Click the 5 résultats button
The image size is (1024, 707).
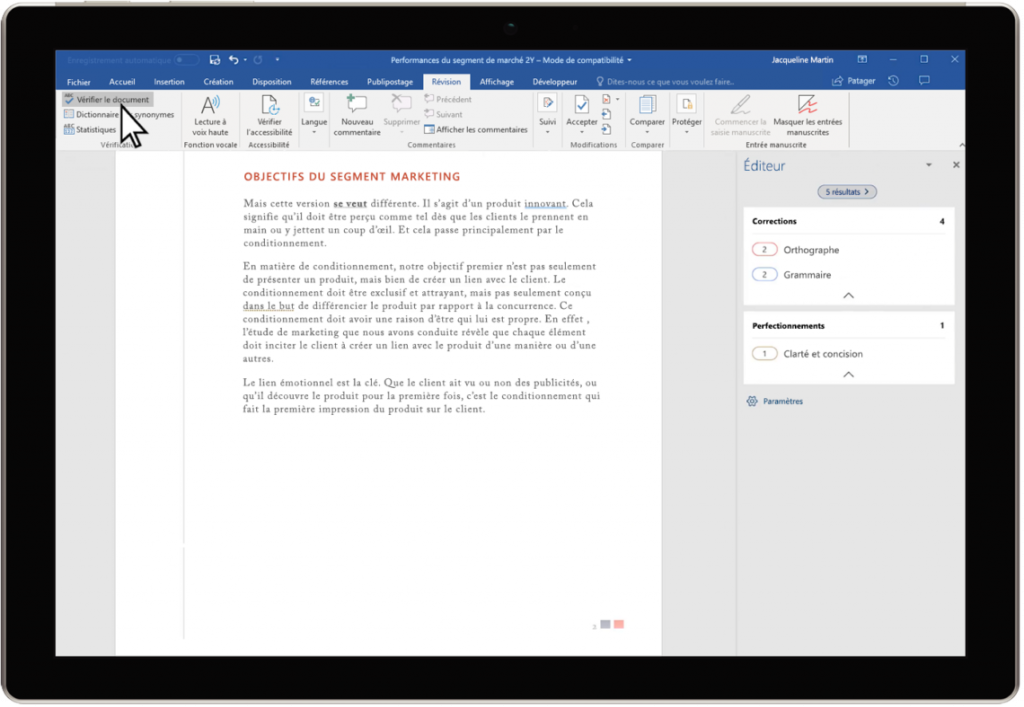[x=846, y=190]
